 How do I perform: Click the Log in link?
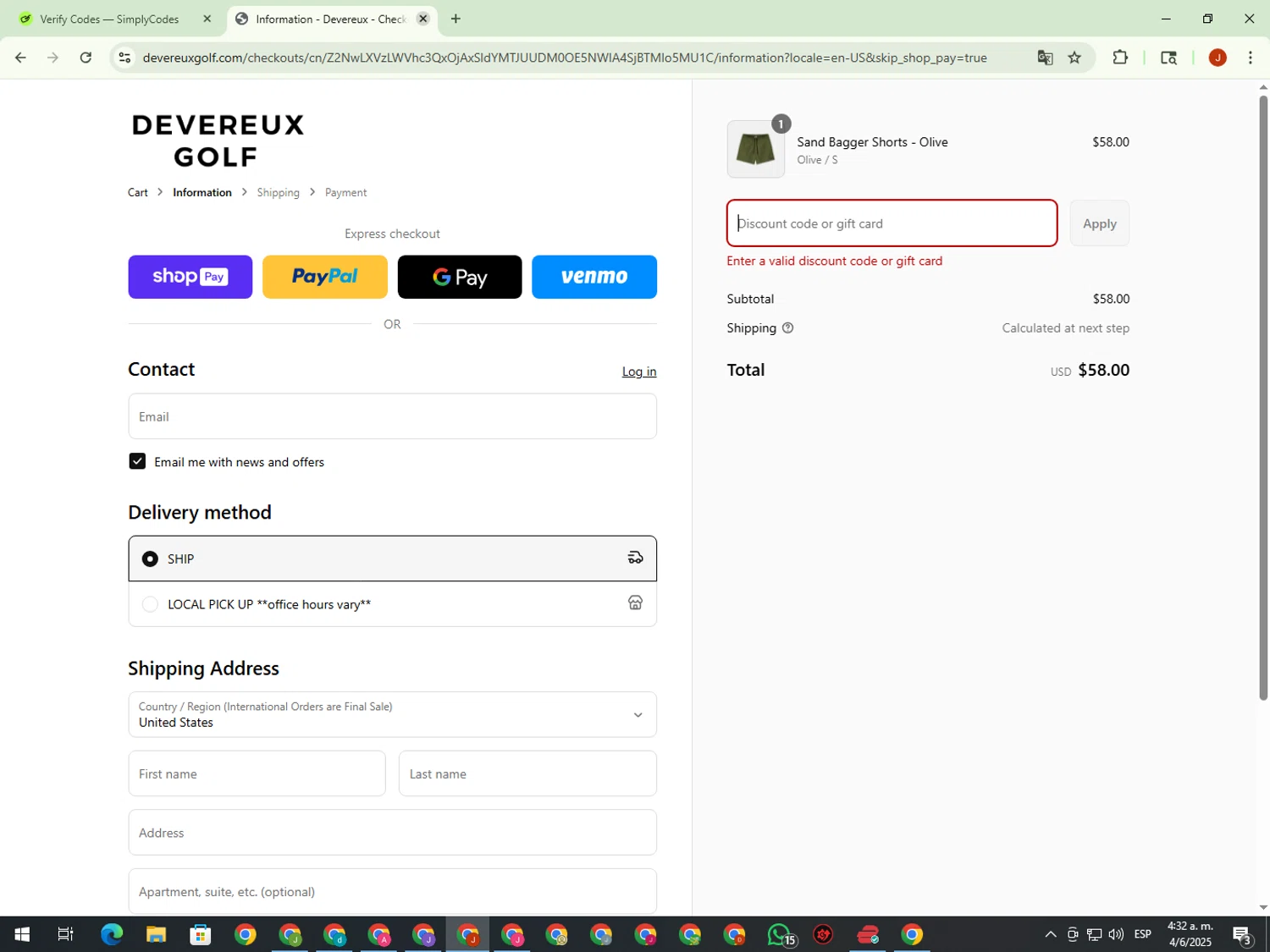pyautogui.click(x=639, y=371)
